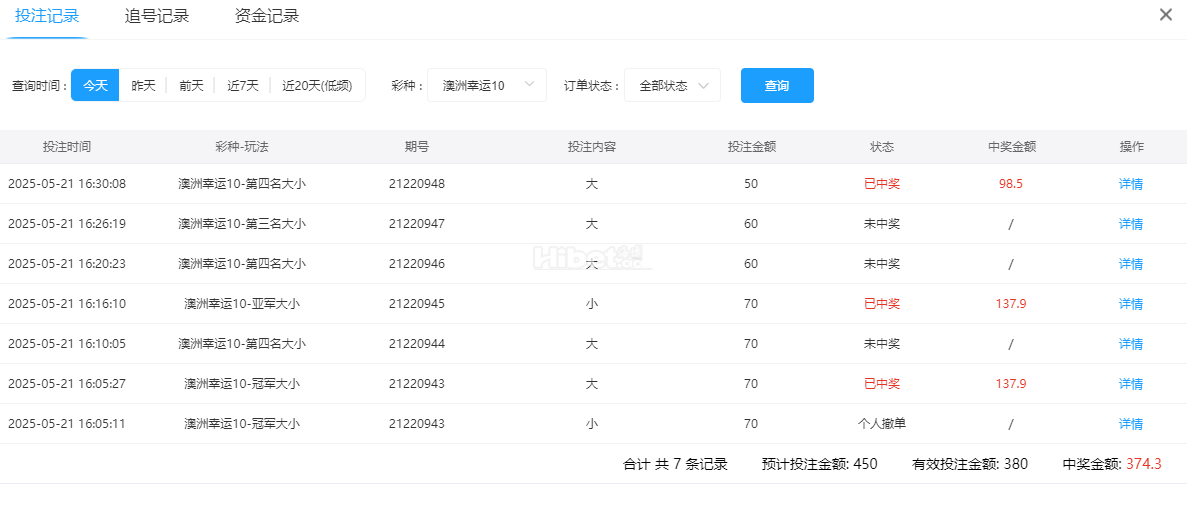
Task: Open the 全部状态 order status dropdown
Action: tap(672, 86)
